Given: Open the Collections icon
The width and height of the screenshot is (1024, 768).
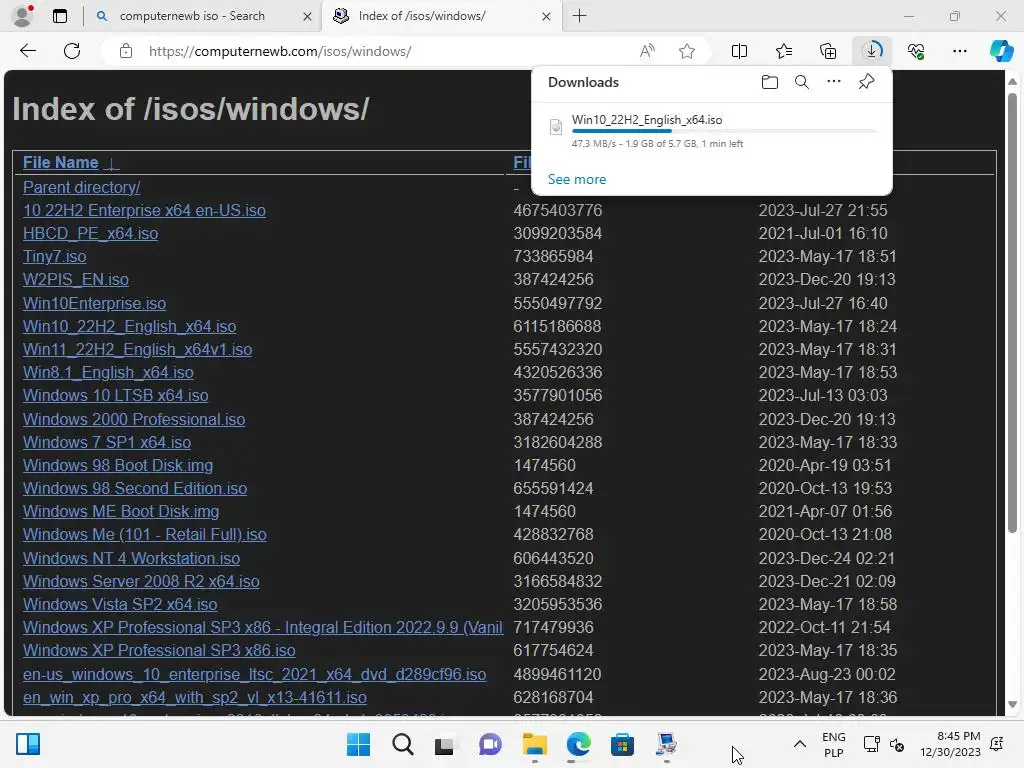Looking at the screenshot, I should pyautogui.click(x=828, y=51).
